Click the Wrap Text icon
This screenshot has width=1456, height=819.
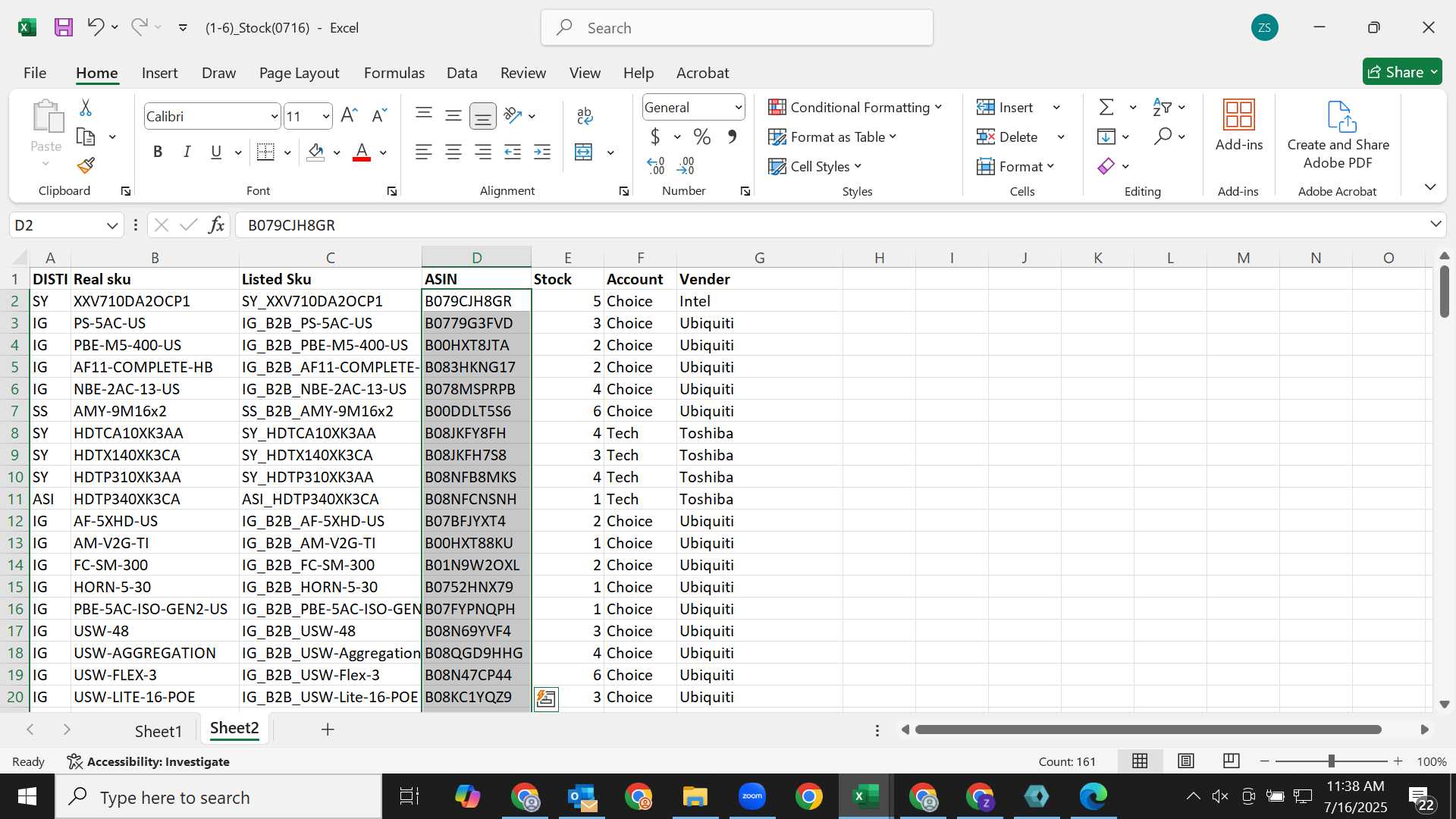pos(585,115)
